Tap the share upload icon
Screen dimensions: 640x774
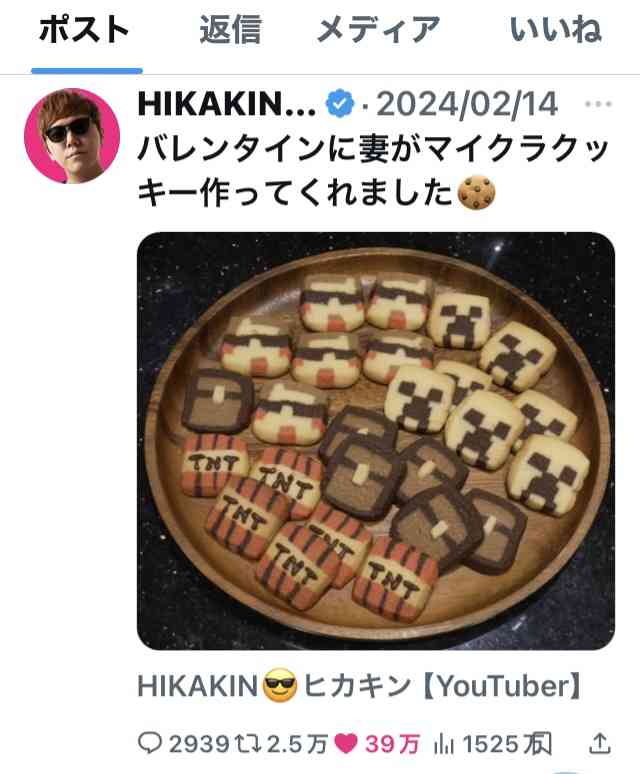[x=600, y=743]
